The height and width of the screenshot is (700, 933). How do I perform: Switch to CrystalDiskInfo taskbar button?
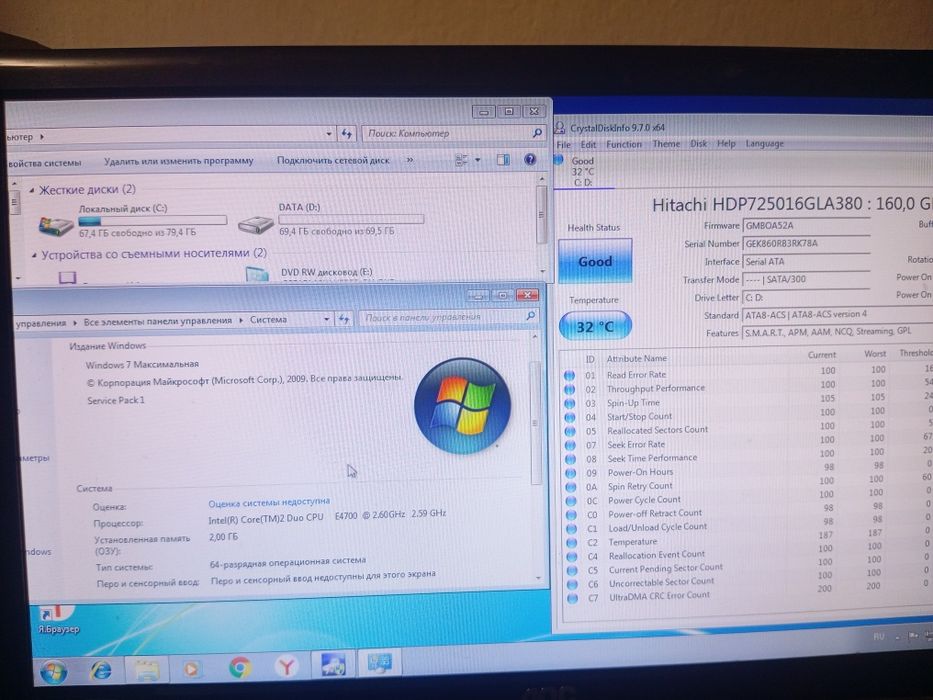[x=333, y=664]
